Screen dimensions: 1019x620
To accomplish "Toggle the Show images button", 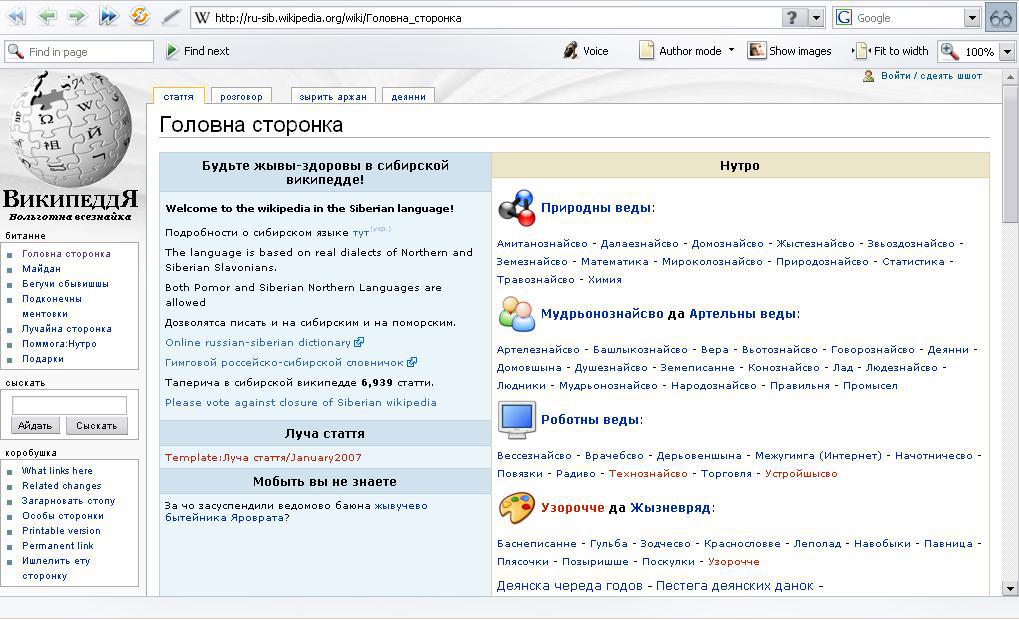I will click(790, 51).
